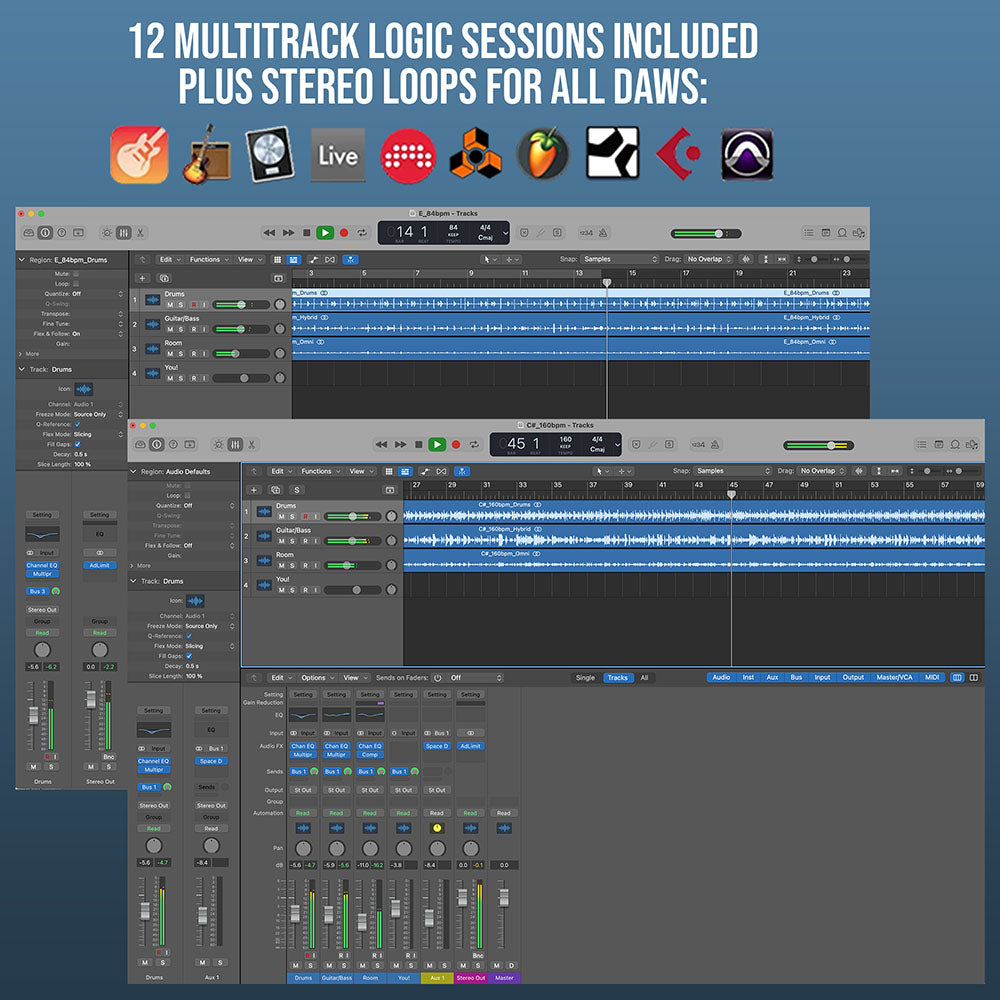Toggle the Fill Gaps checkbox in the C#_160bpm inspector

(189, 656)
